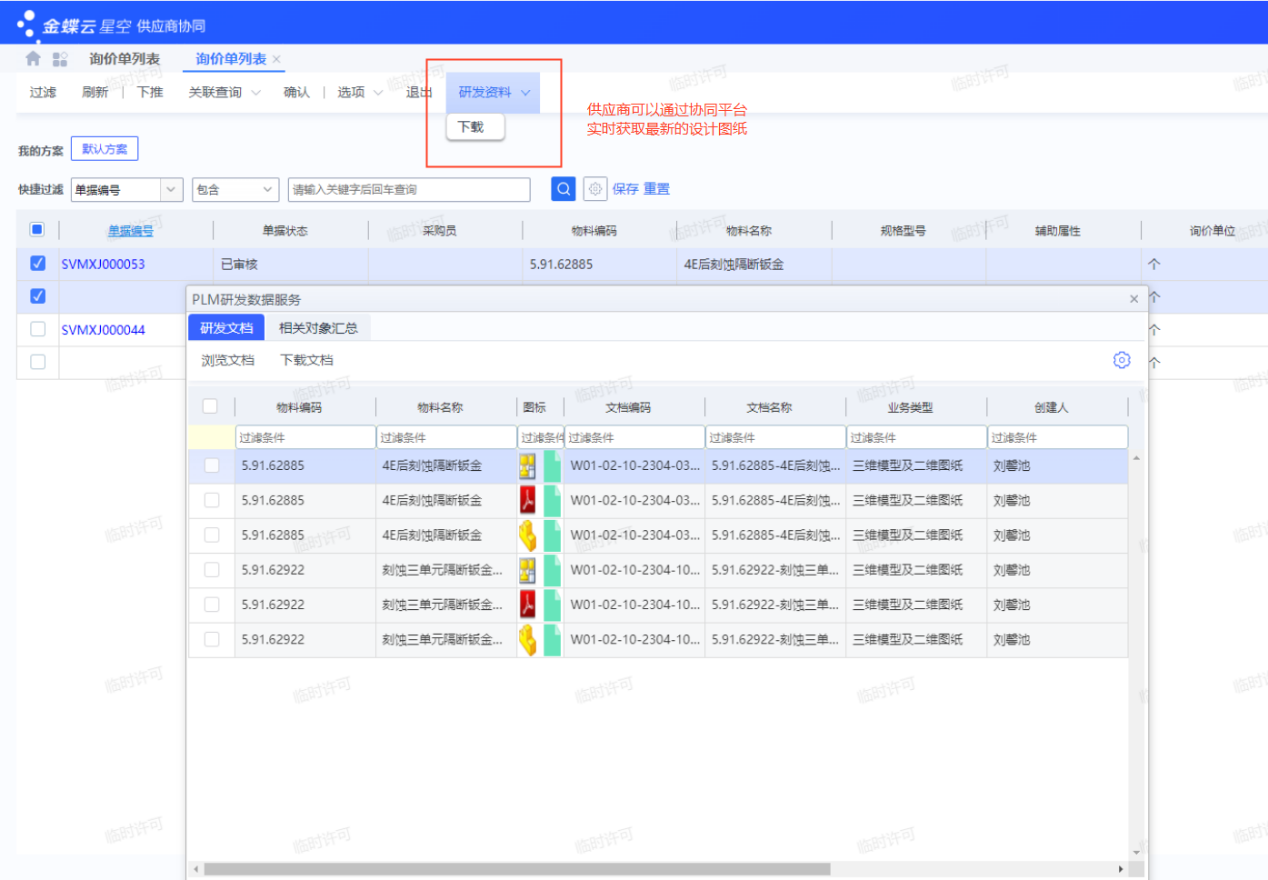
Task: Click the drawing file icon in first document row
Action: click(x=527, y=466)
